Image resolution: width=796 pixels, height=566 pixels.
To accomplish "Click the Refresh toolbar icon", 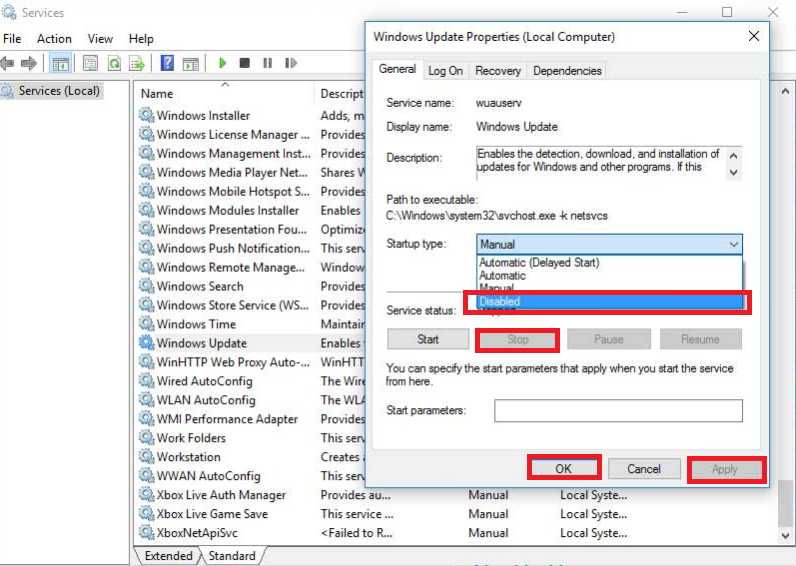I will (114, 63).
